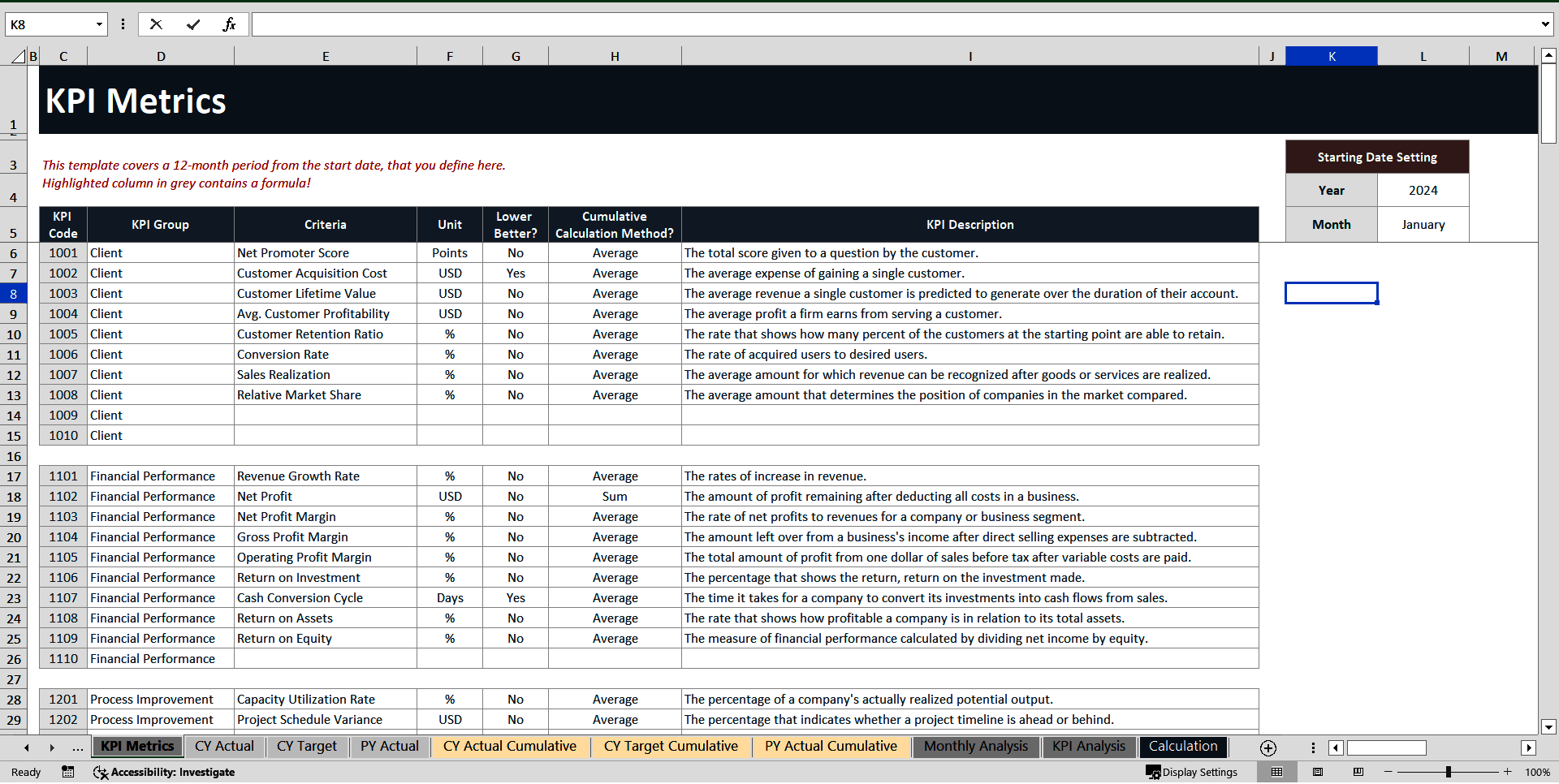This screenshot has height=784, width=1559.
Task: Switch to the Monthly Analysis sheet
Action: pyautogui.click(x=976, y=746)
